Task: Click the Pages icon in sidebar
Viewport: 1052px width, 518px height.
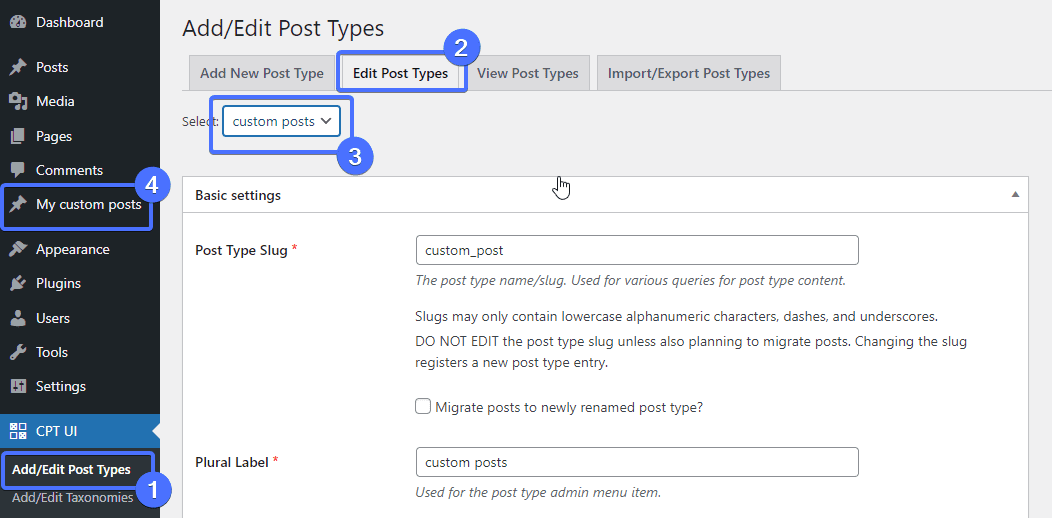Action: [x=18, y=136]
